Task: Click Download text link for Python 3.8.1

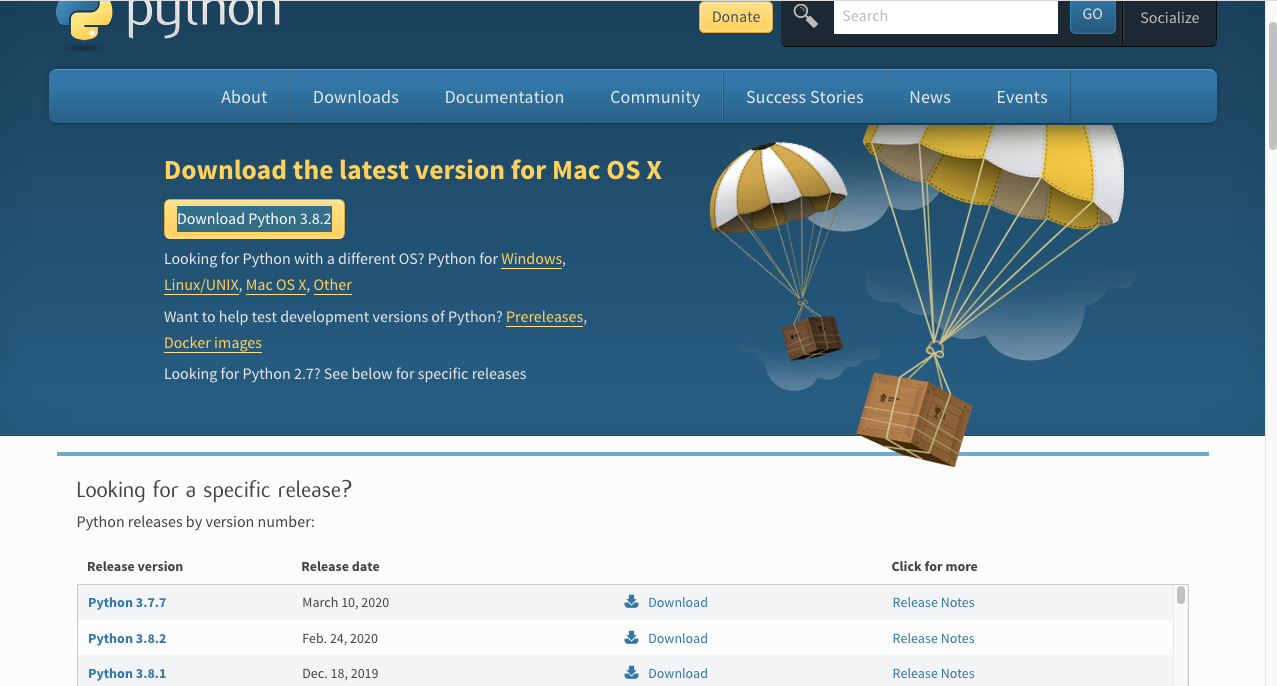Action: point(678,673)
